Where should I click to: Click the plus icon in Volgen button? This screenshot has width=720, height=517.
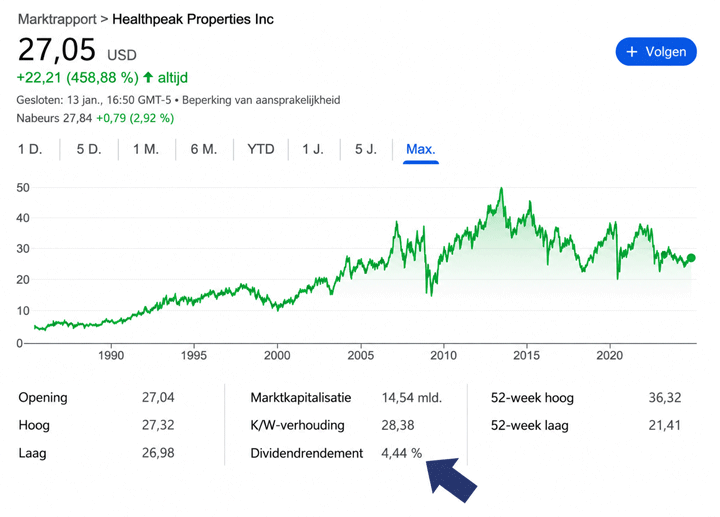point(632,52)
